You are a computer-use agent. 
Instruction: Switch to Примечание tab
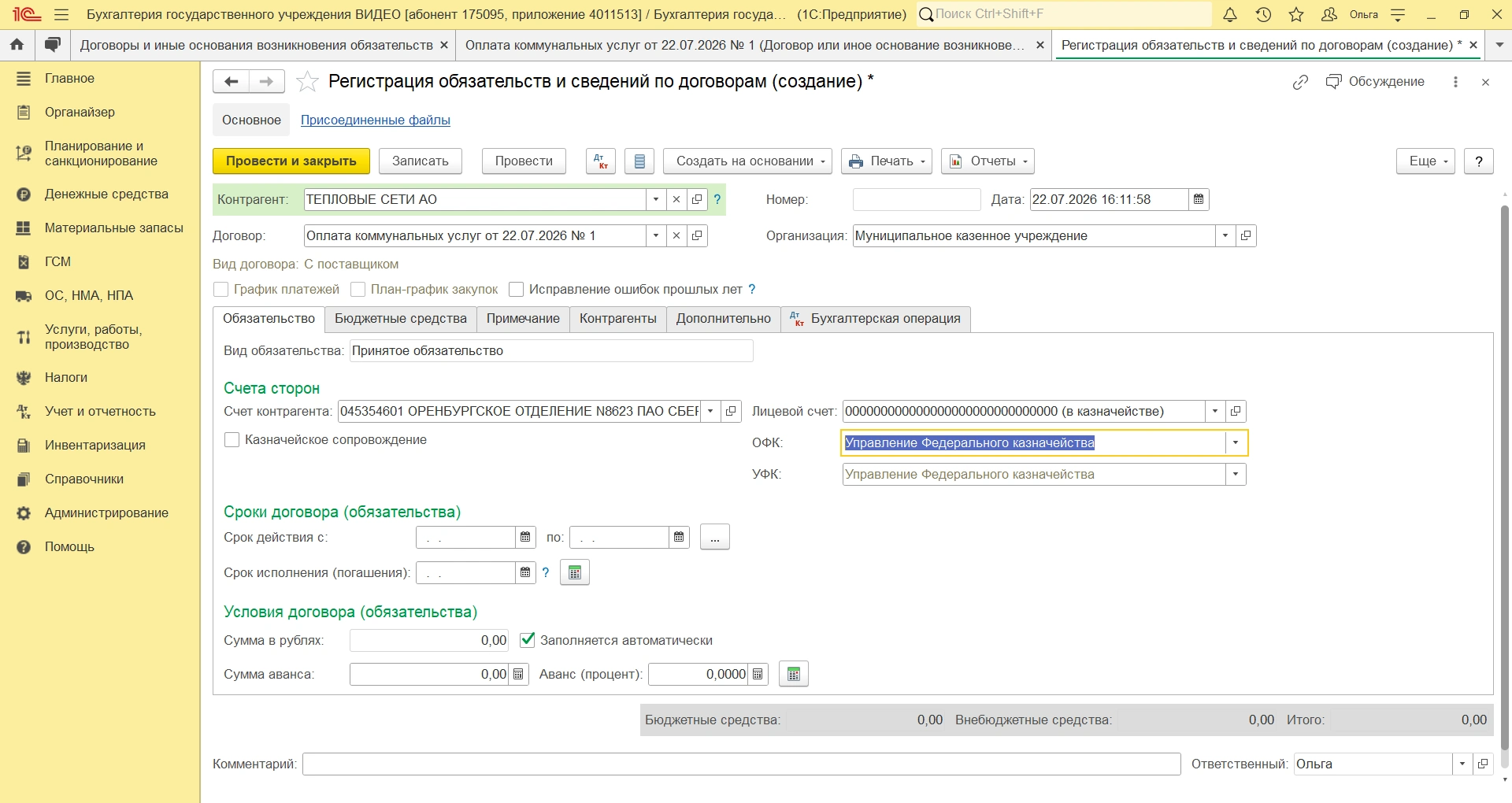point(523,319)
